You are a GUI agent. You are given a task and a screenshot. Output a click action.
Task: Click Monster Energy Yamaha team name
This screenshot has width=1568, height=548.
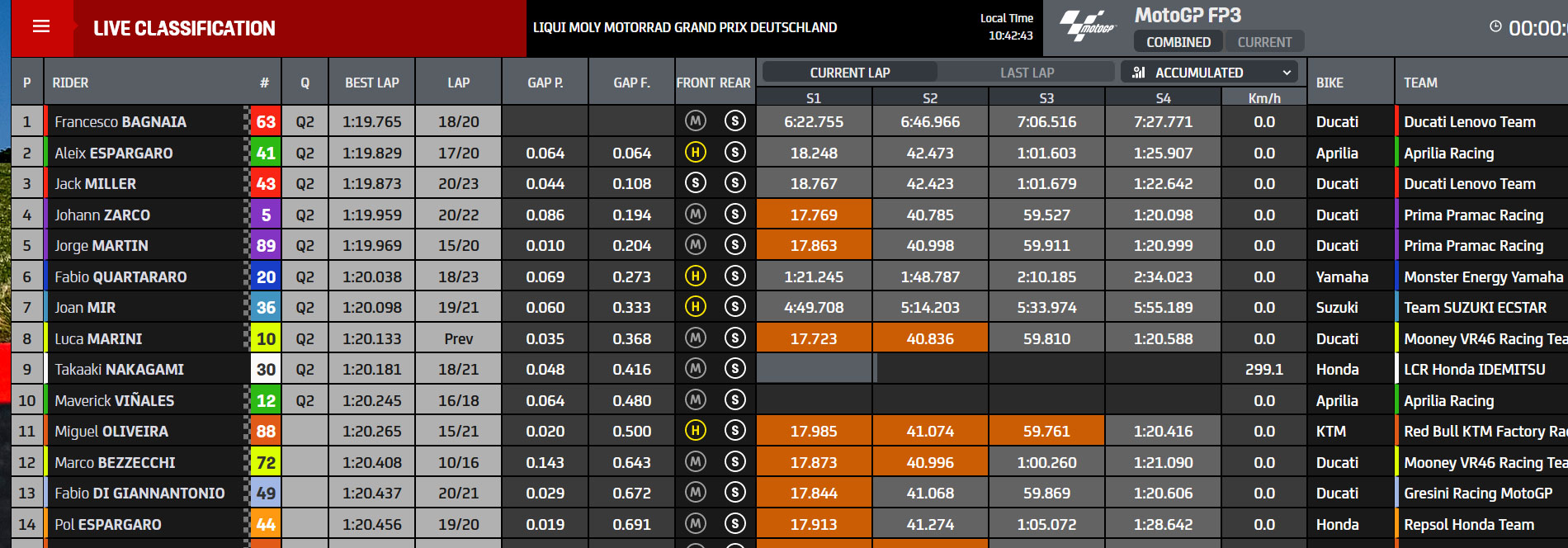pyautogui.click(x=1483, y=276)
